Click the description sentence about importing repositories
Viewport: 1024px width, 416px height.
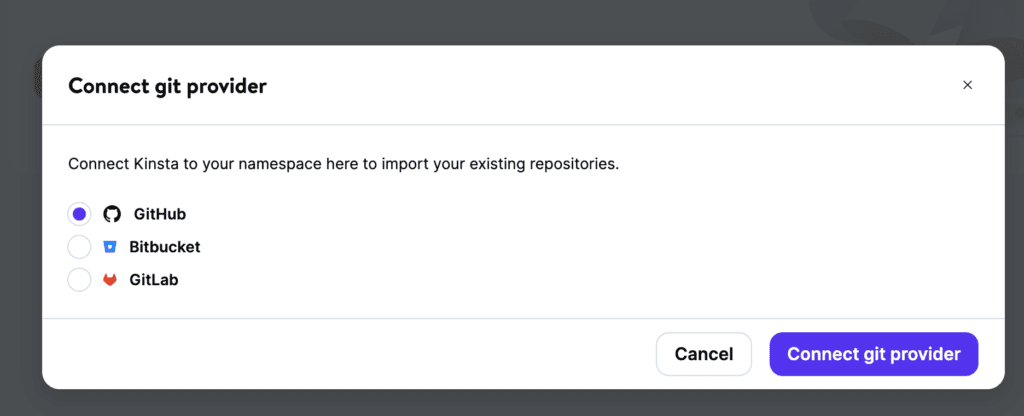pos(344,164)
